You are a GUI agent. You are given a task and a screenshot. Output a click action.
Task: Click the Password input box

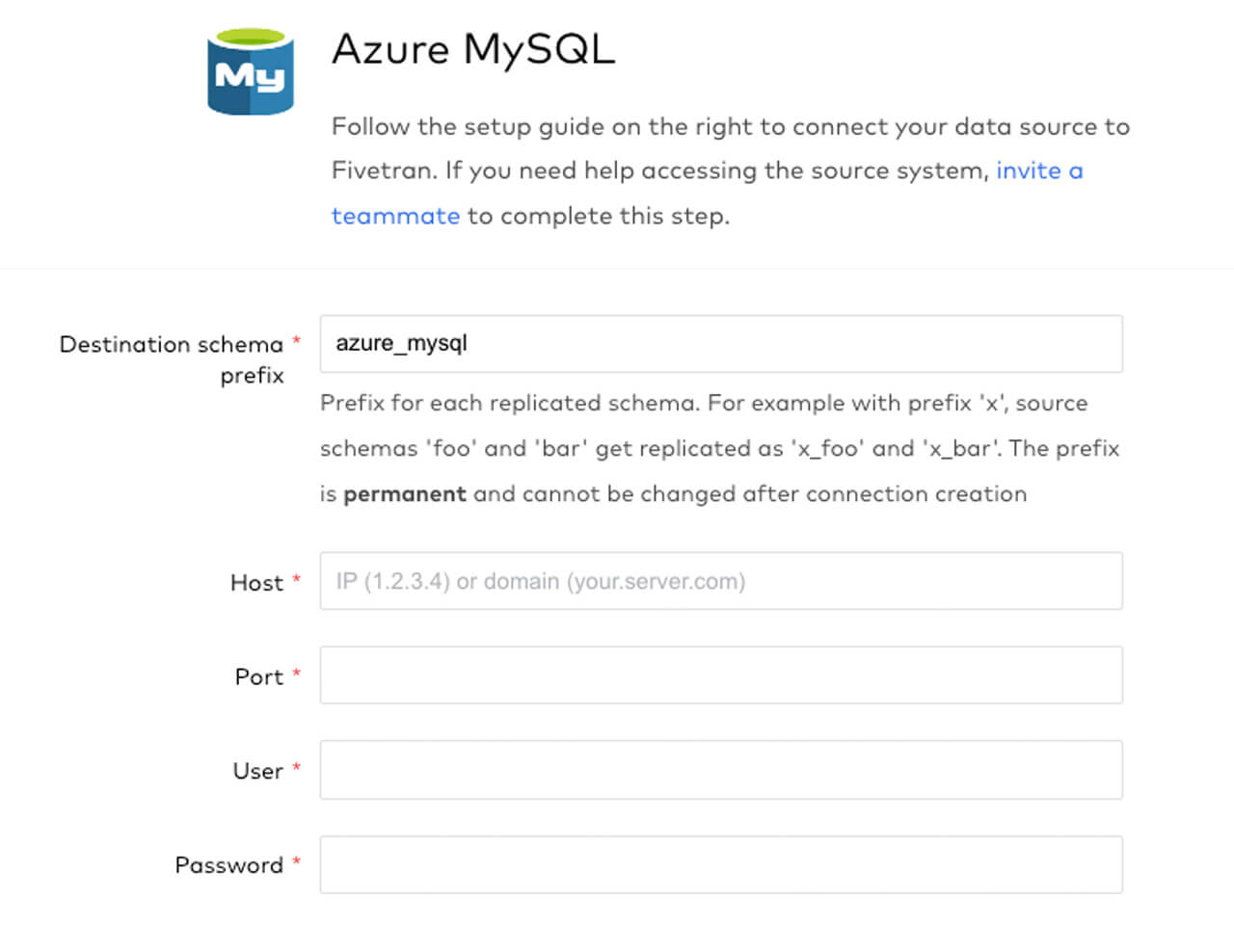720,864
